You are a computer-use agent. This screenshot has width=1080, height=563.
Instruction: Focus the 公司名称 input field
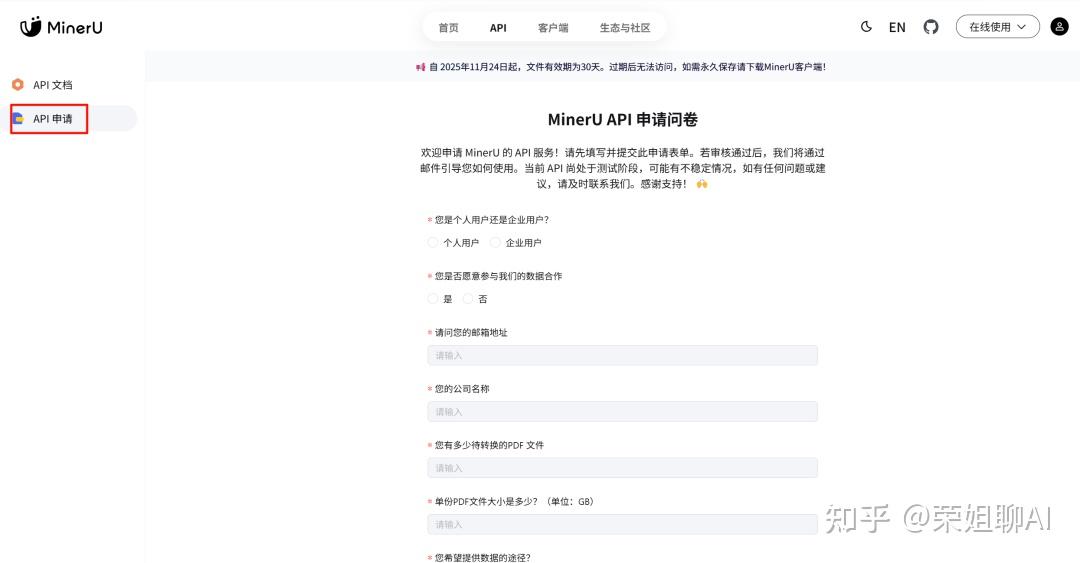[x=622, y=411]
